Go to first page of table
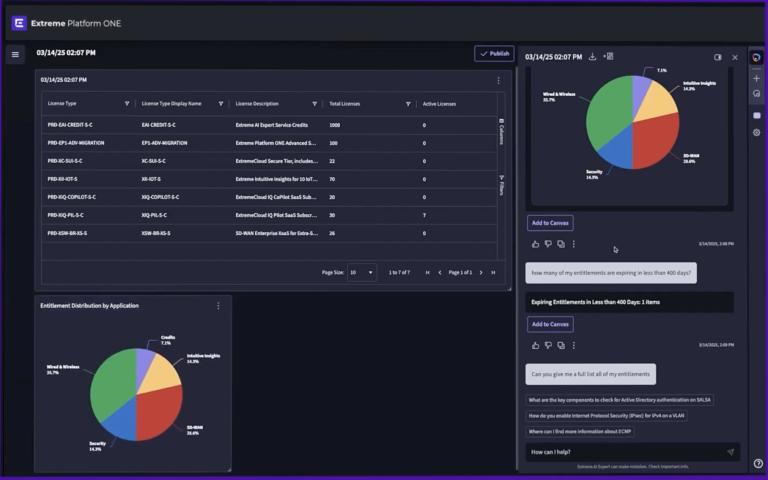The height and width of the screenshot is (480, 768). [428, 272]
